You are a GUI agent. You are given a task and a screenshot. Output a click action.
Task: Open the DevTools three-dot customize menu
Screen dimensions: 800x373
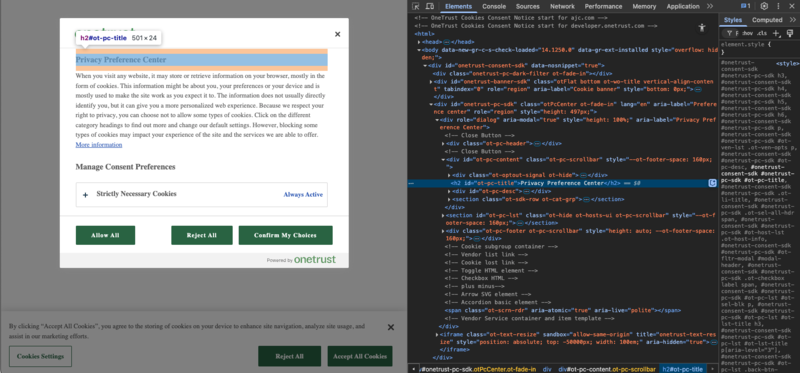tap(778, 6)
